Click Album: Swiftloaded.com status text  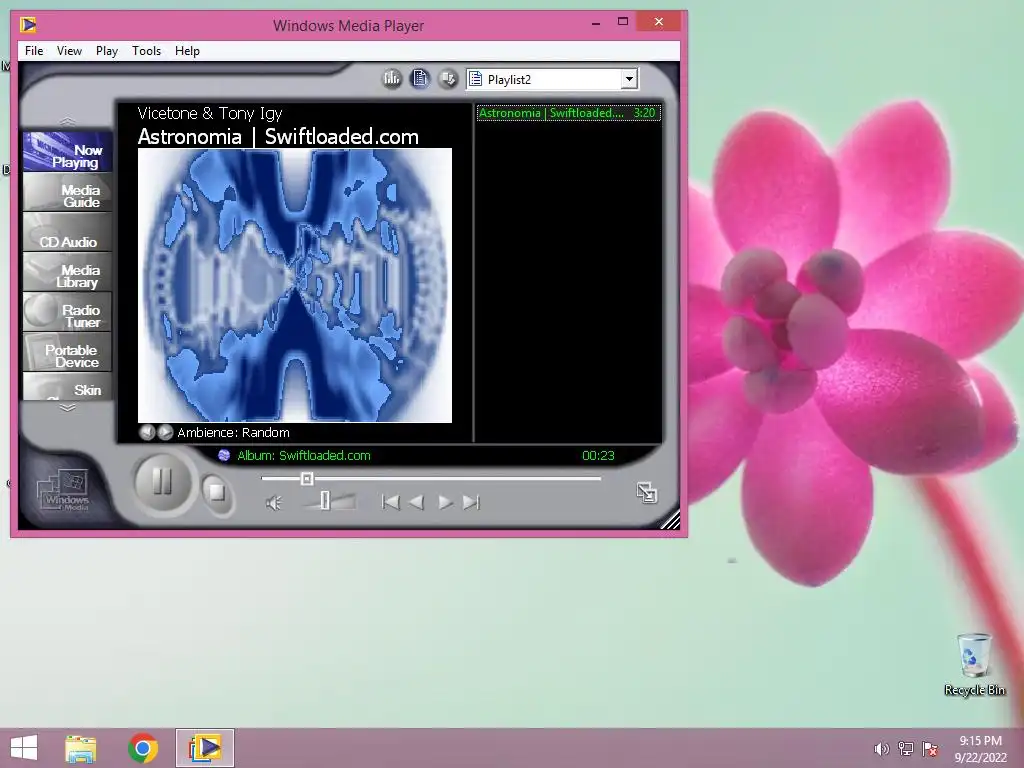pyautogui.click(x=304, y=455)
